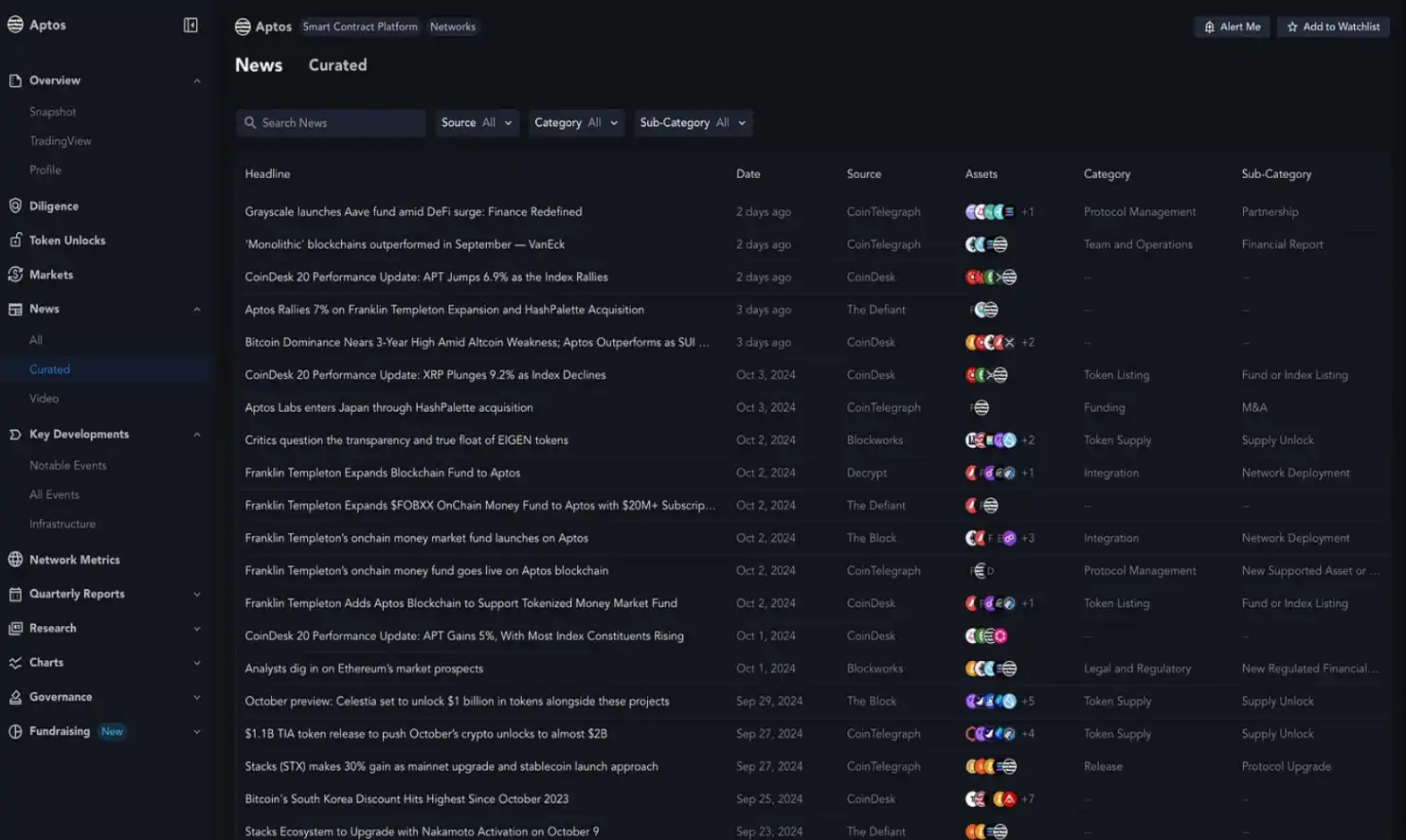The image size is (1406, 840).
Task: Collapse the Key Developments section
Action: (x=197, y=435)
